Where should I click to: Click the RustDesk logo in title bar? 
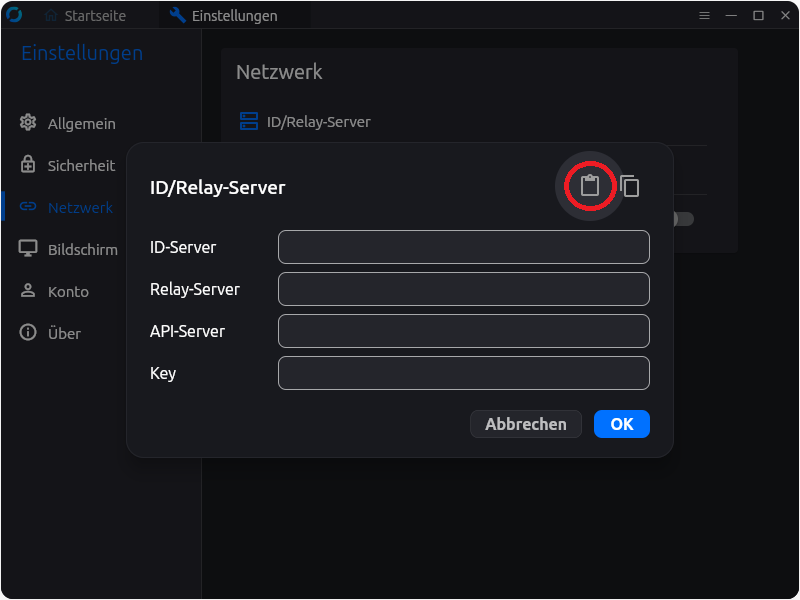tap(14, 15)
